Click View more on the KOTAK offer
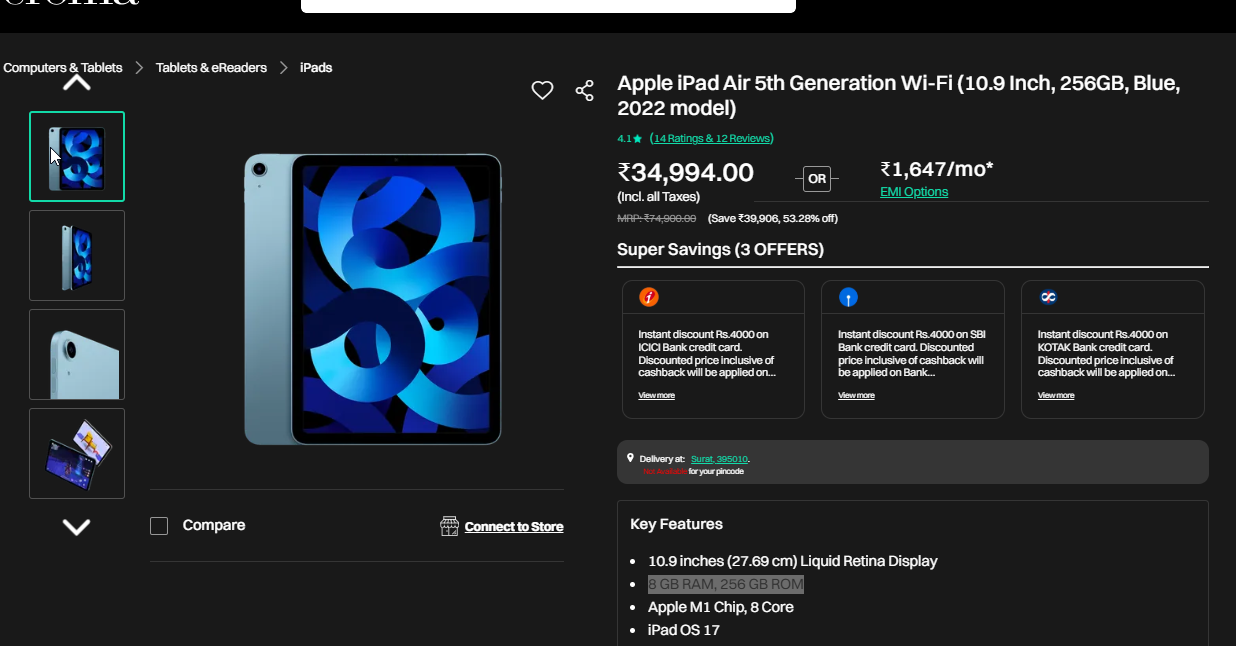Image resolution: width=1236 pixels, height=646 pixels. pos(1056,396)
